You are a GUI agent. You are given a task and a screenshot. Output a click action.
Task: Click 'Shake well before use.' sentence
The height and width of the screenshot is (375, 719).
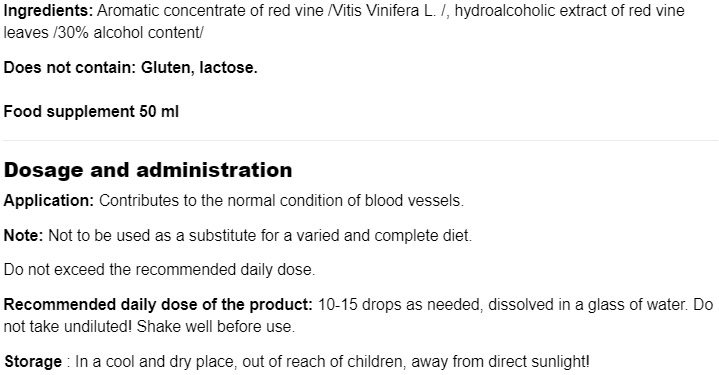(216, 326)
